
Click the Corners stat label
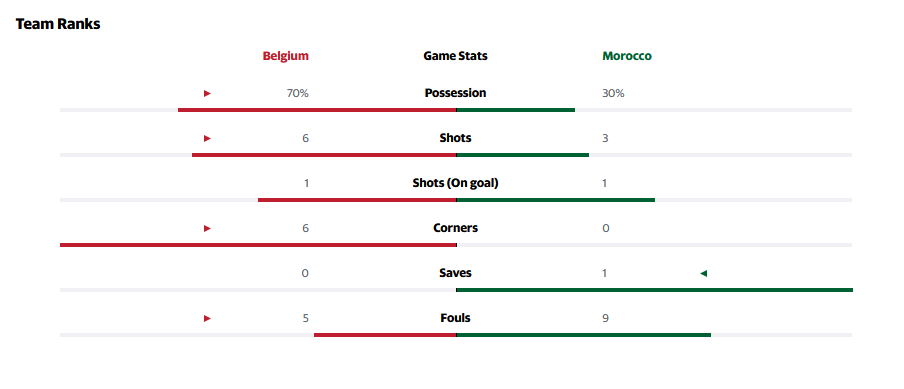[x=455, y=228]
